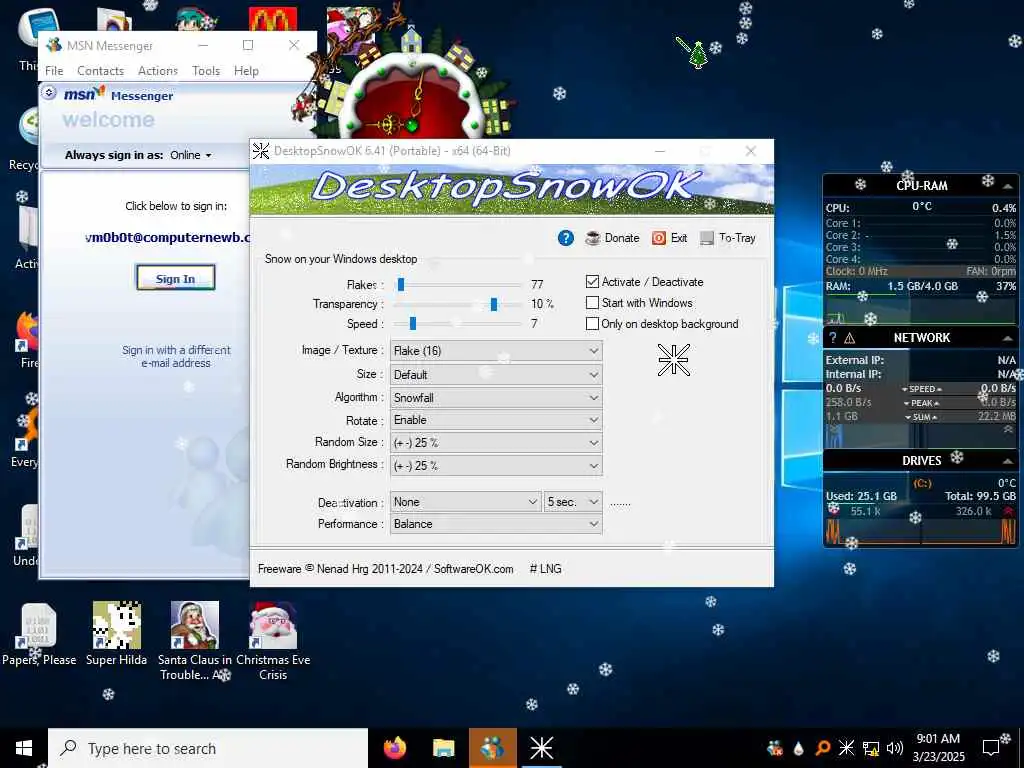Click the round button beside msn Messenger logo
Screen dimensions: 1024x768
49,93
